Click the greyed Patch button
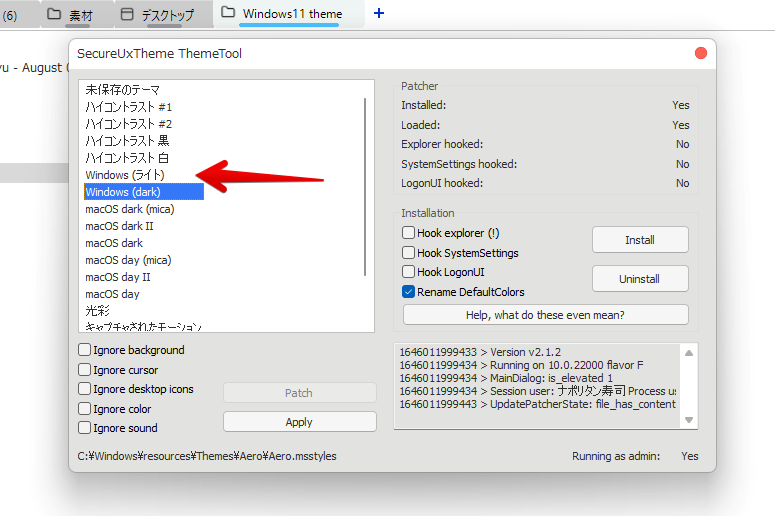775x516 pixels. point(300,393)
